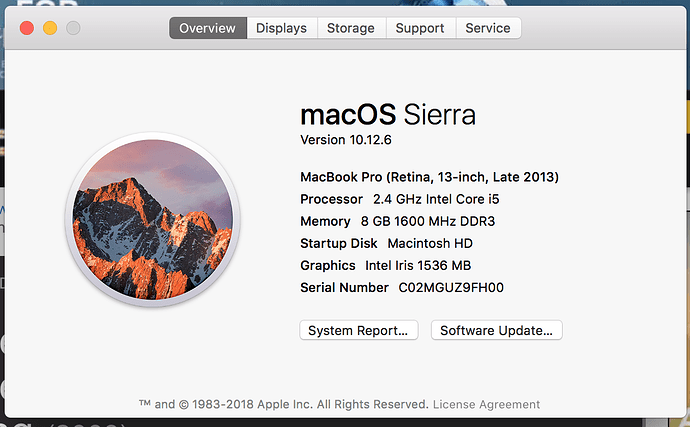Minimize window with the yellow button
This screenshot has height=427, width=690.
tap(50, 28)
